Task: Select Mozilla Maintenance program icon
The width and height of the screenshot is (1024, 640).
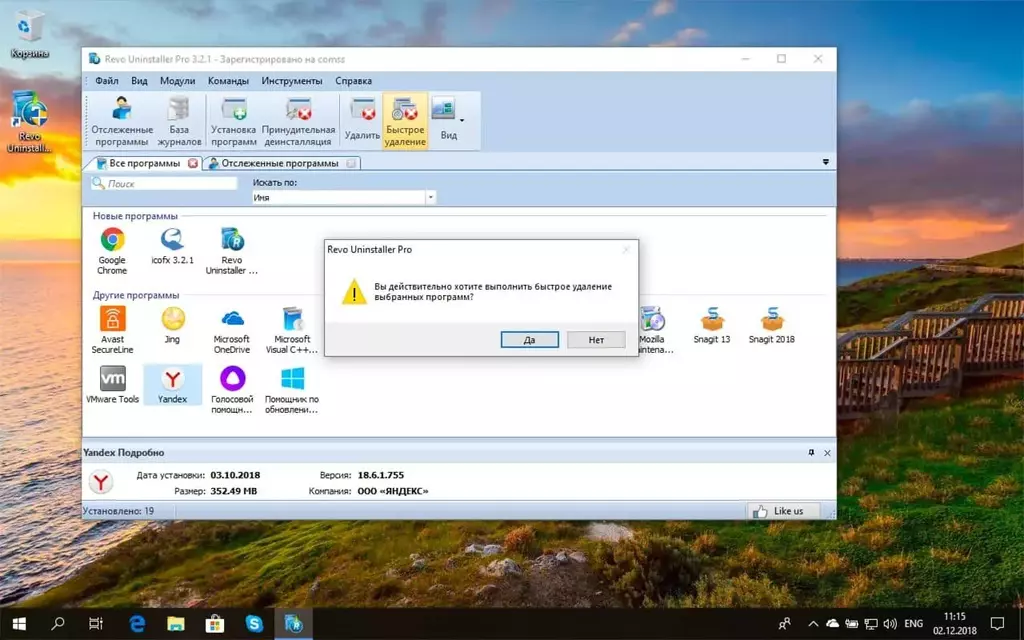Action: pos(654,330)
